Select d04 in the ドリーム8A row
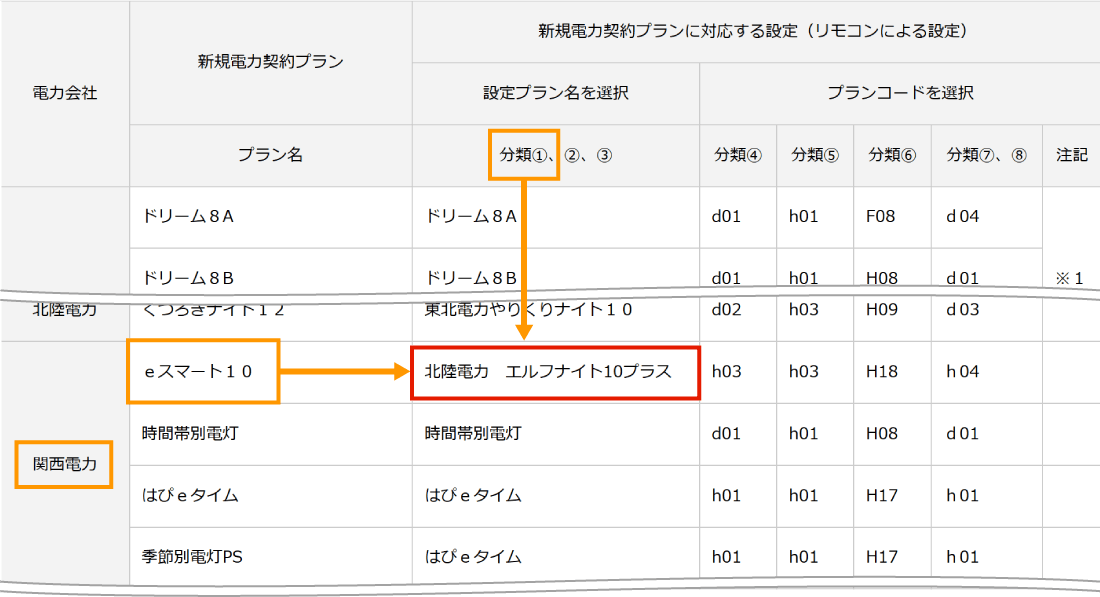Screen dimensions: 1100x597 tap(962, 217)
